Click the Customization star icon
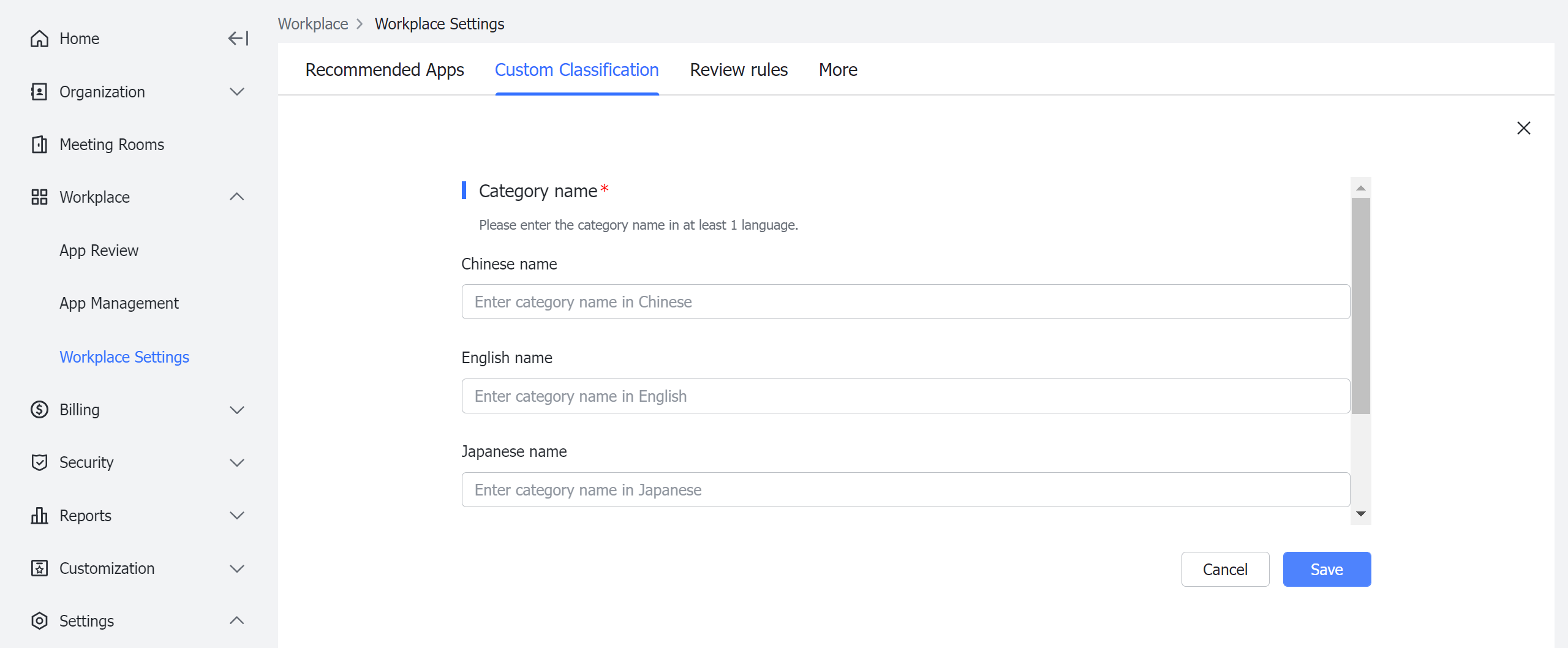This screenshot has height=648, width=1568. pos(39,568)
